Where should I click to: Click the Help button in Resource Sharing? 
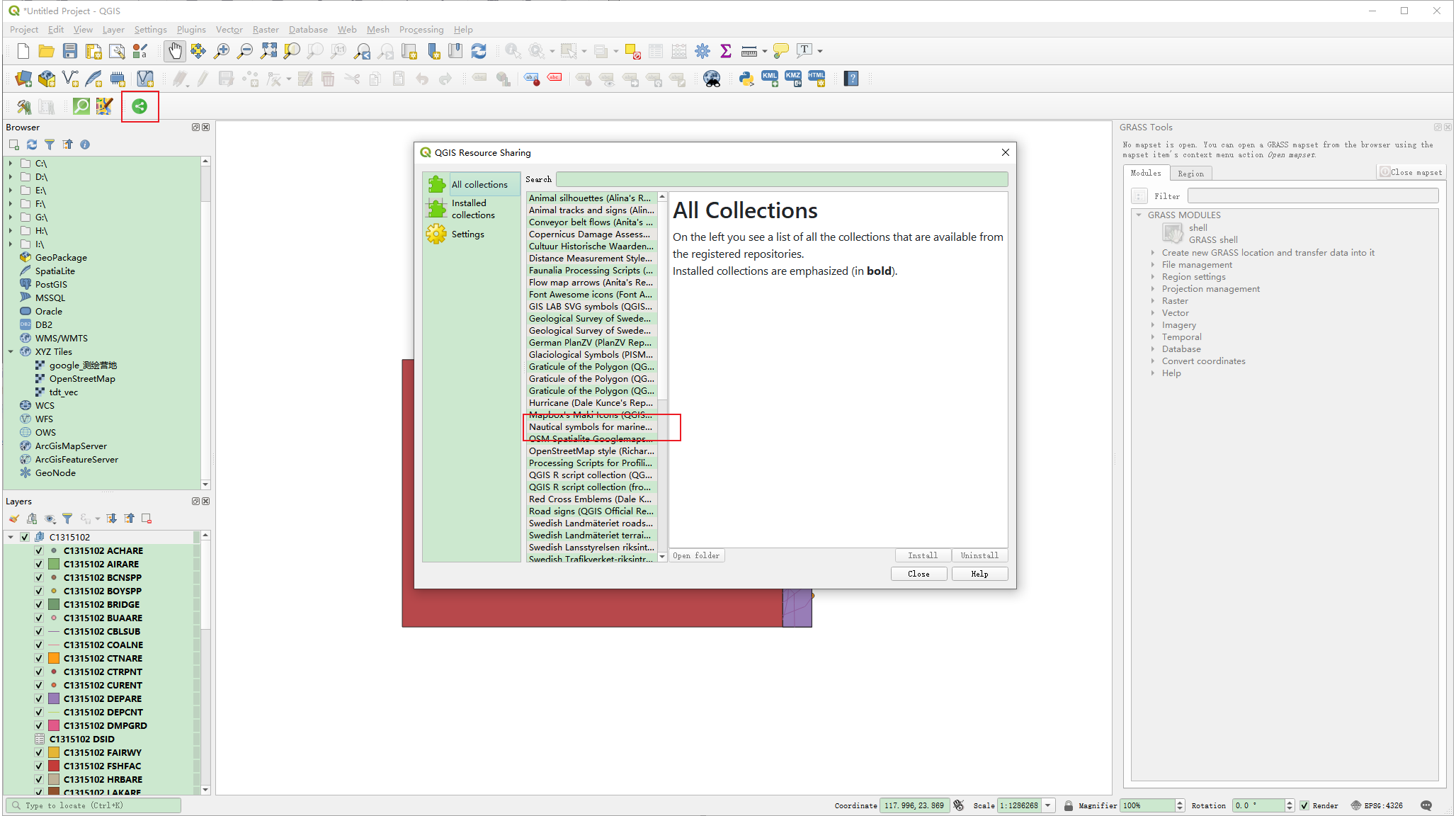tap(979, 574)
